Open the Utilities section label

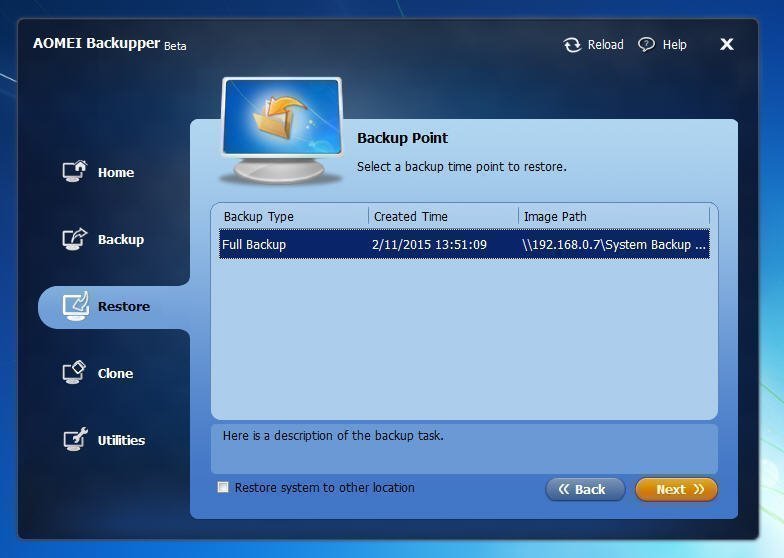tap(122, 440)
